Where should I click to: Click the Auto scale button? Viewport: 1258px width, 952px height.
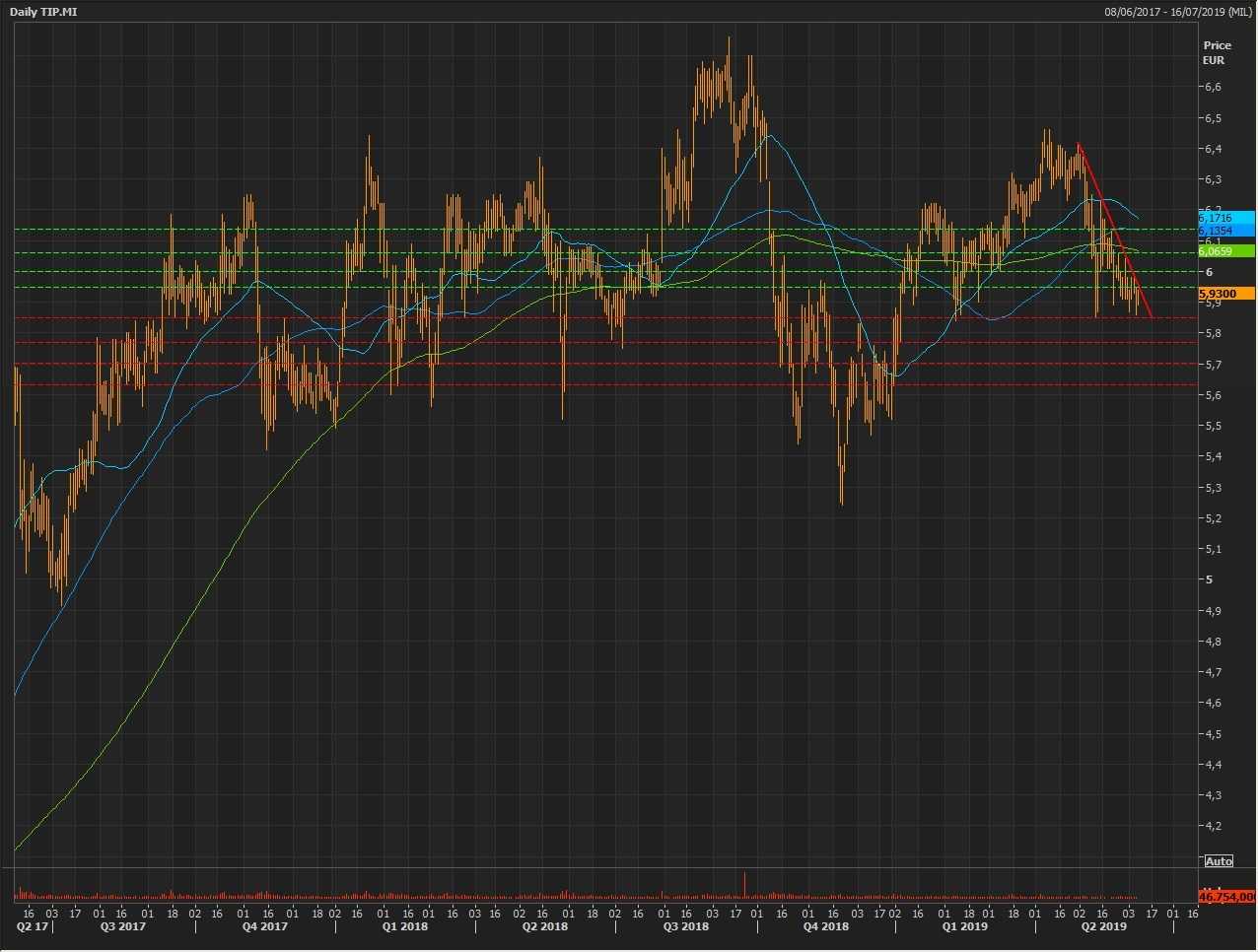[1219, 861]
